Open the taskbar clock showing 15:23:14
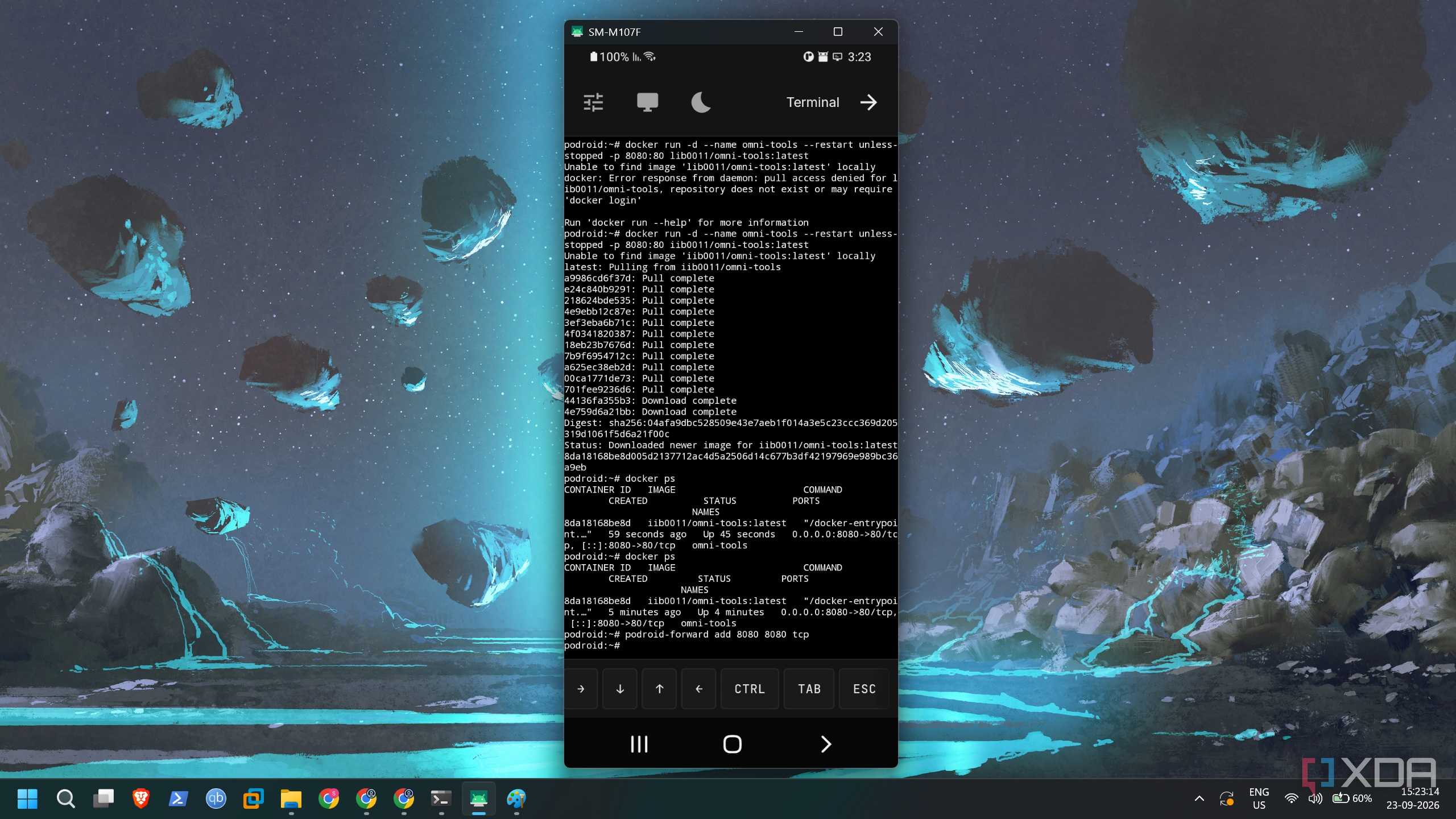The width and height of the screenshot is (1456, 819). click(x=1413, y=799)
